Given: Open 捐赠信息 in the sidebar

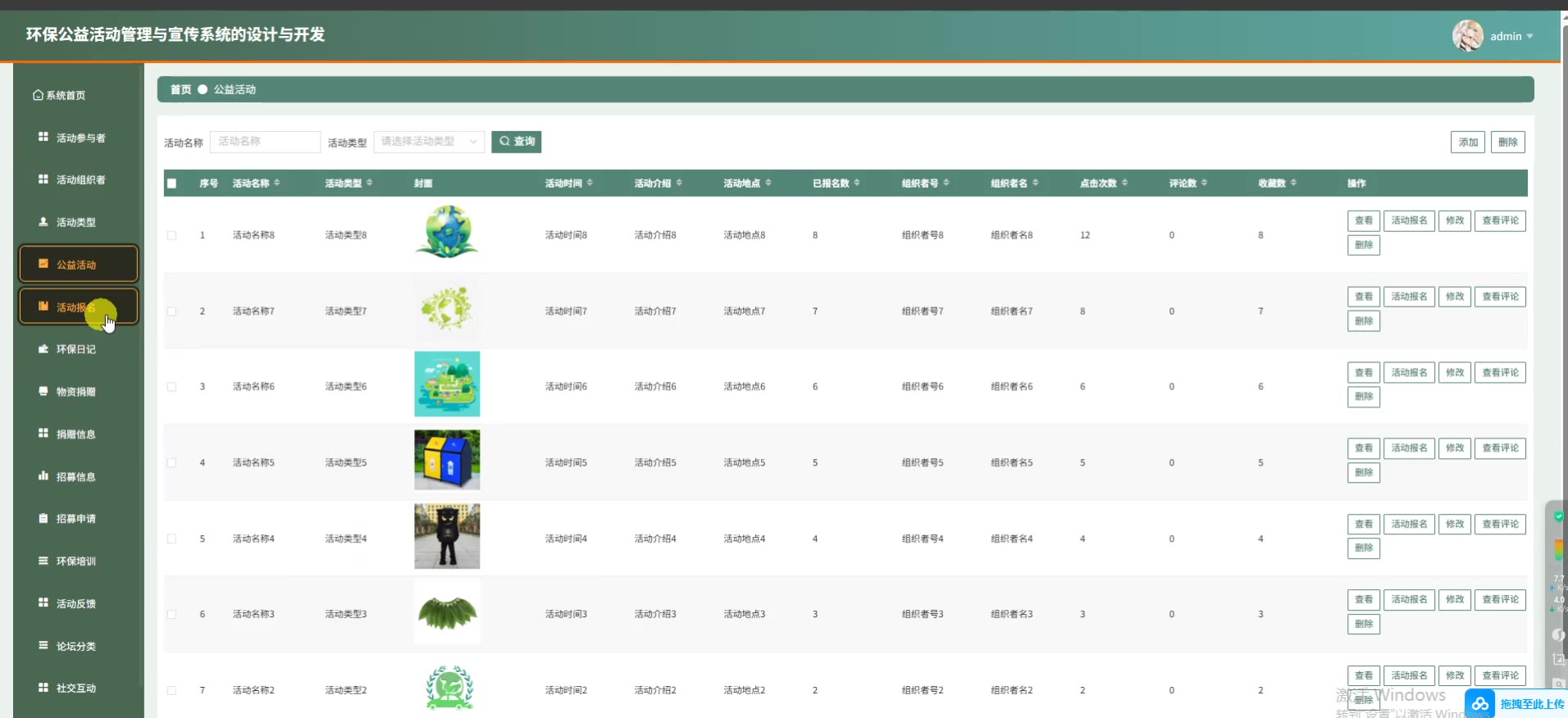Looking at the screenshot, I should pos(76,434).
